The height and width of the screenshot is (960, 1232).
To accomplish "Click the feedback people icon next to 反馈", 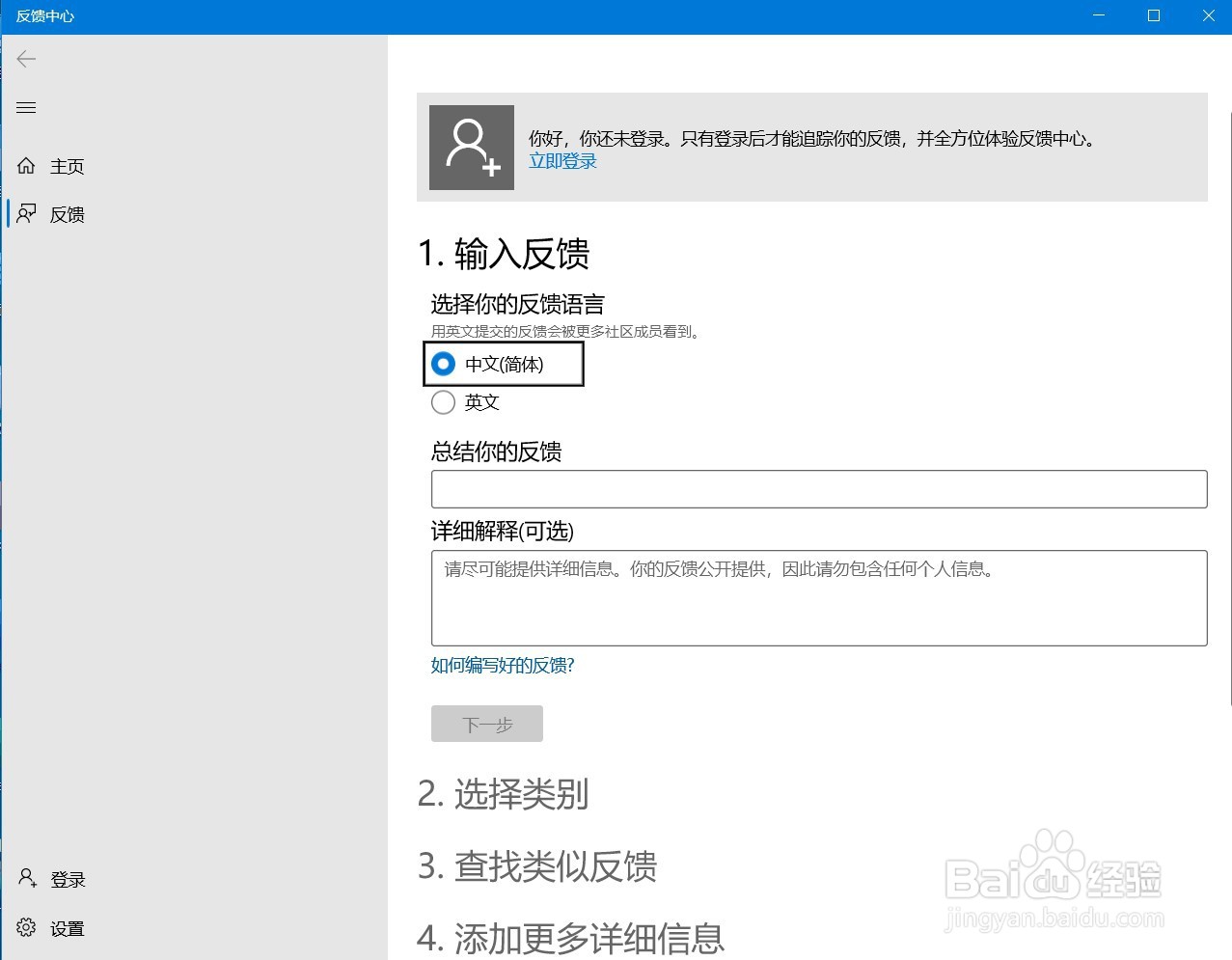I will [x=26, y=213].
